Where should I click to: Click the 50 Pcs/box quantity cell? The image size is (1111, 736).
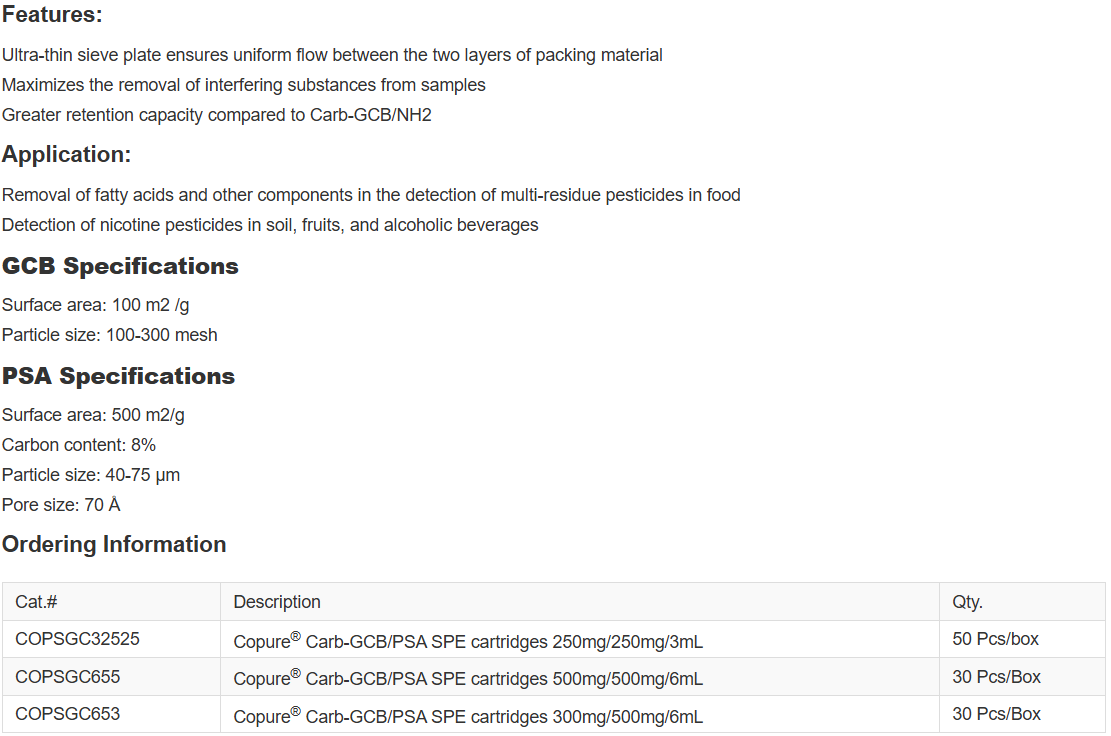[995, 639]
